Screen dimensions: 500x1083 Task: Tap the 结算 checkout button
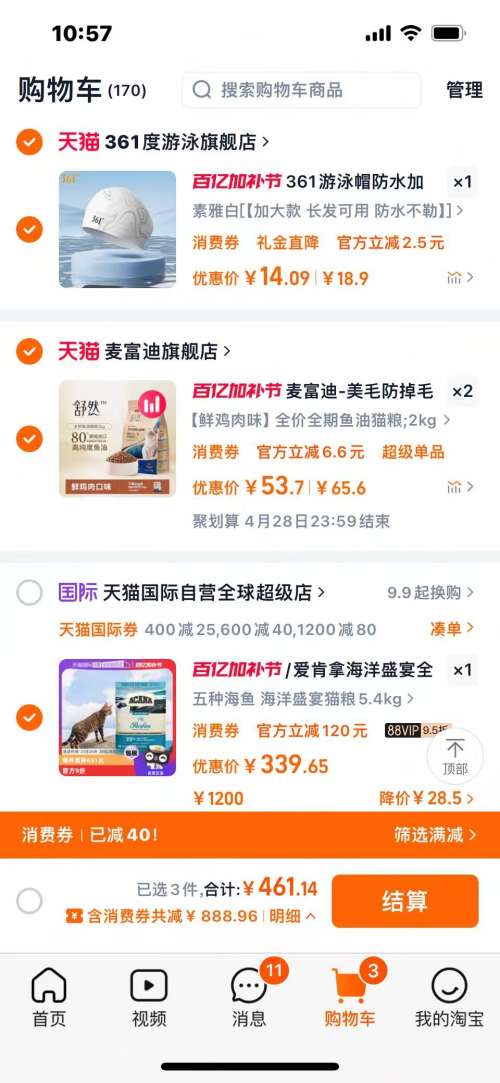(x=405, y=901)
